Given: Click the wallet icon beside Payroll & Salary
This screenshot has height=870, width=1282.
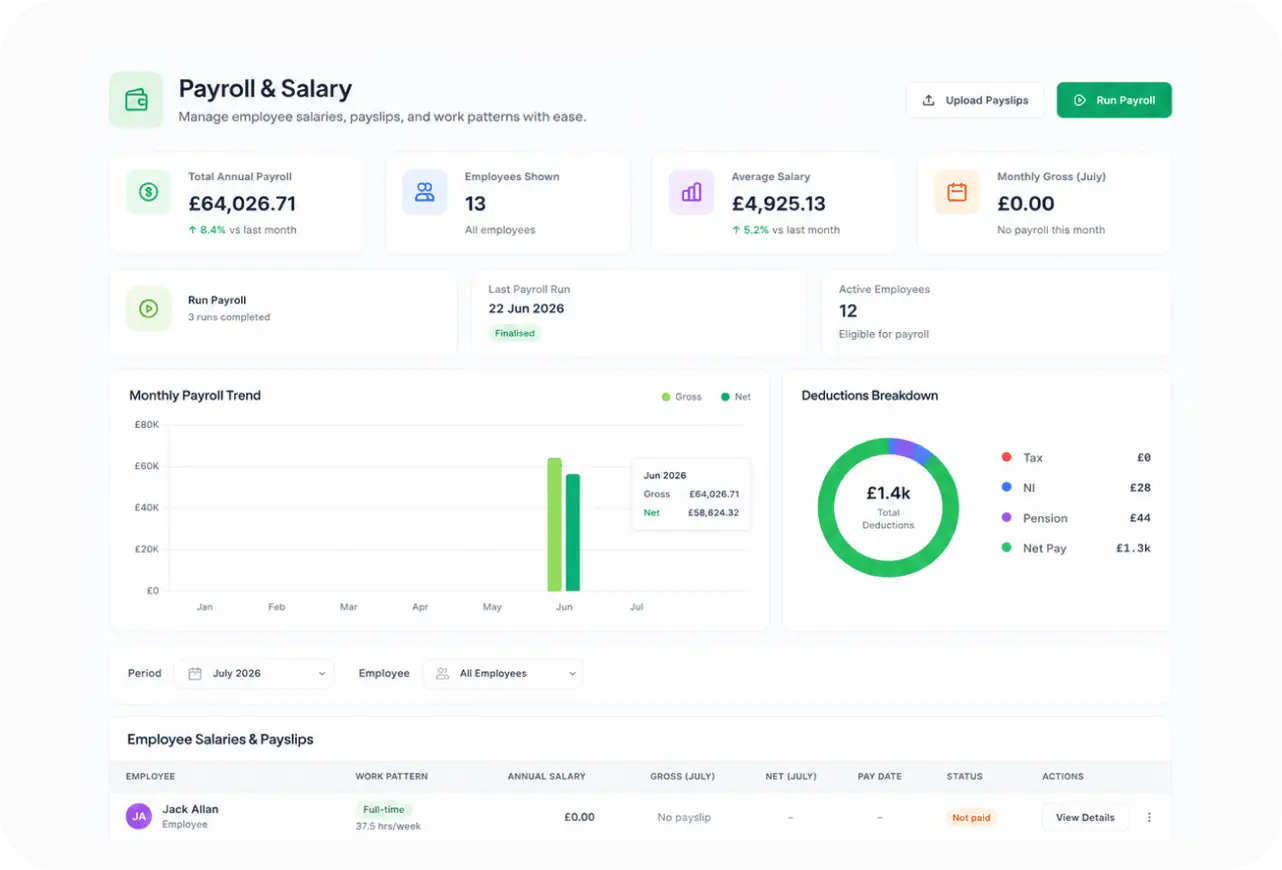Looking at the screenshot, I should point(136,100).
